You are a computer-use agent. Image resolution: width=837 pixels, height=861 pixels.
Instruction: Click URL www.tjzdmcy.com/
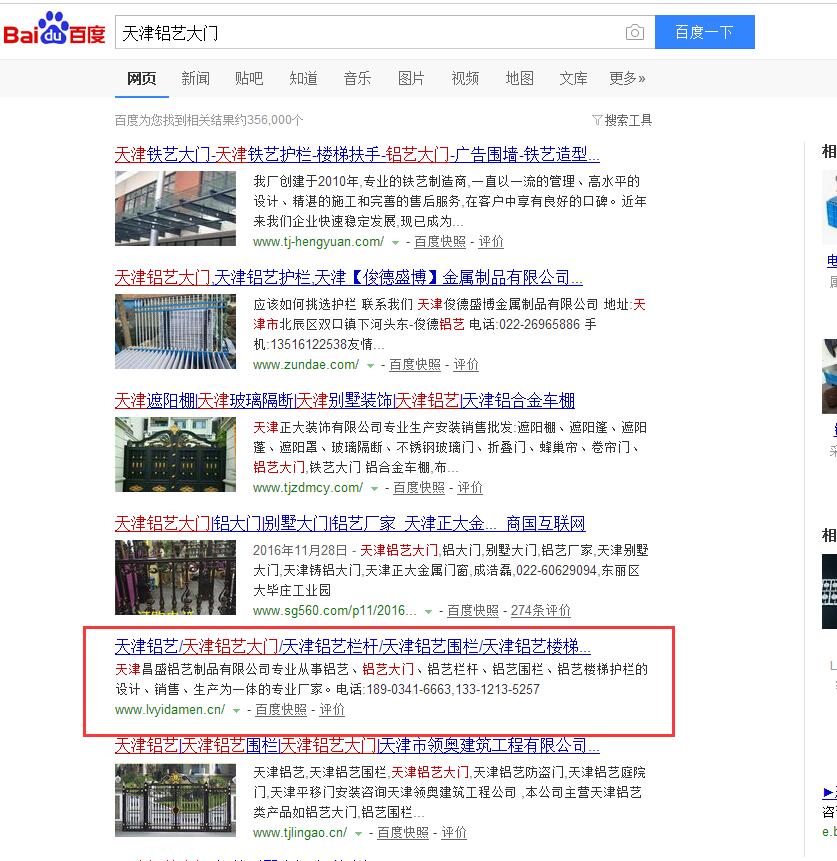[x=308, y=488]
